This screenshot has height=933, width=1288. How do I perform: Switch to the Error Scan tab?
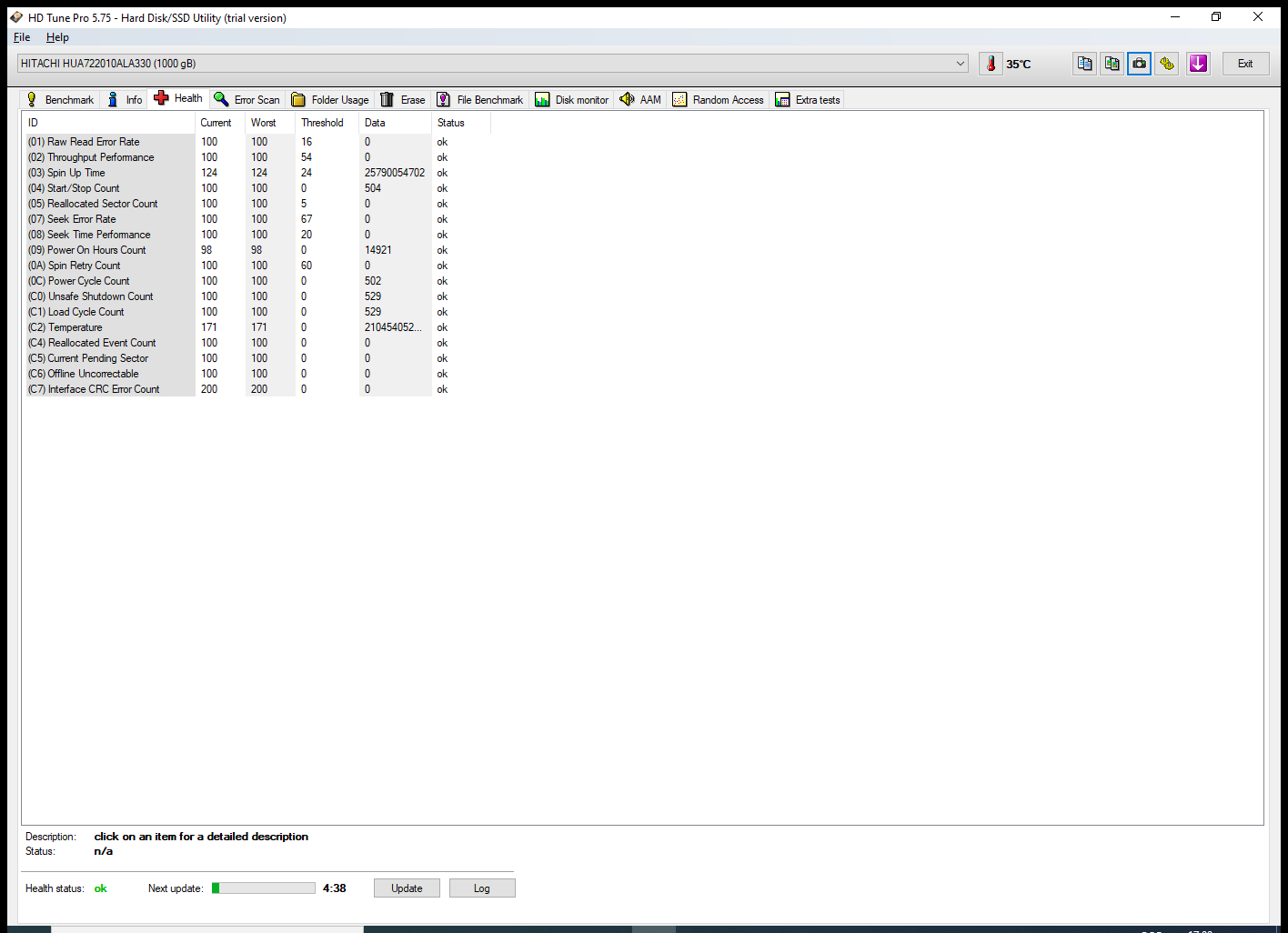(x=247, y=100)
